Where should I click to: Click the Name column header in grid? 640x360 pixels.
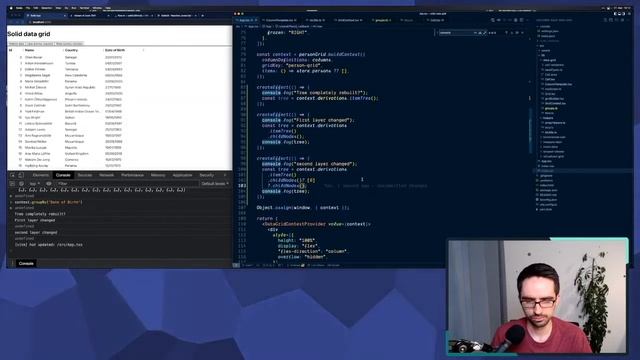coord(29,50)
